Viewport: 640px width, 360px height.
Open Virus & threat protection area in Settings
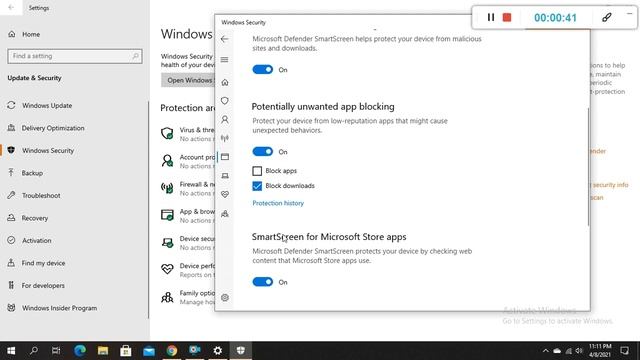point(187,134)
